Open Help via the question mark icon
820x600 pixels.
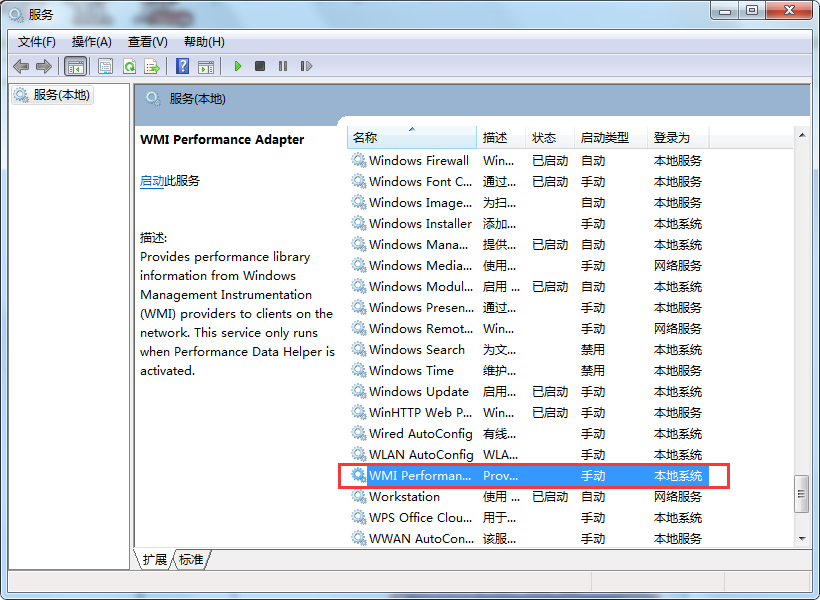[x=183, y=66]
